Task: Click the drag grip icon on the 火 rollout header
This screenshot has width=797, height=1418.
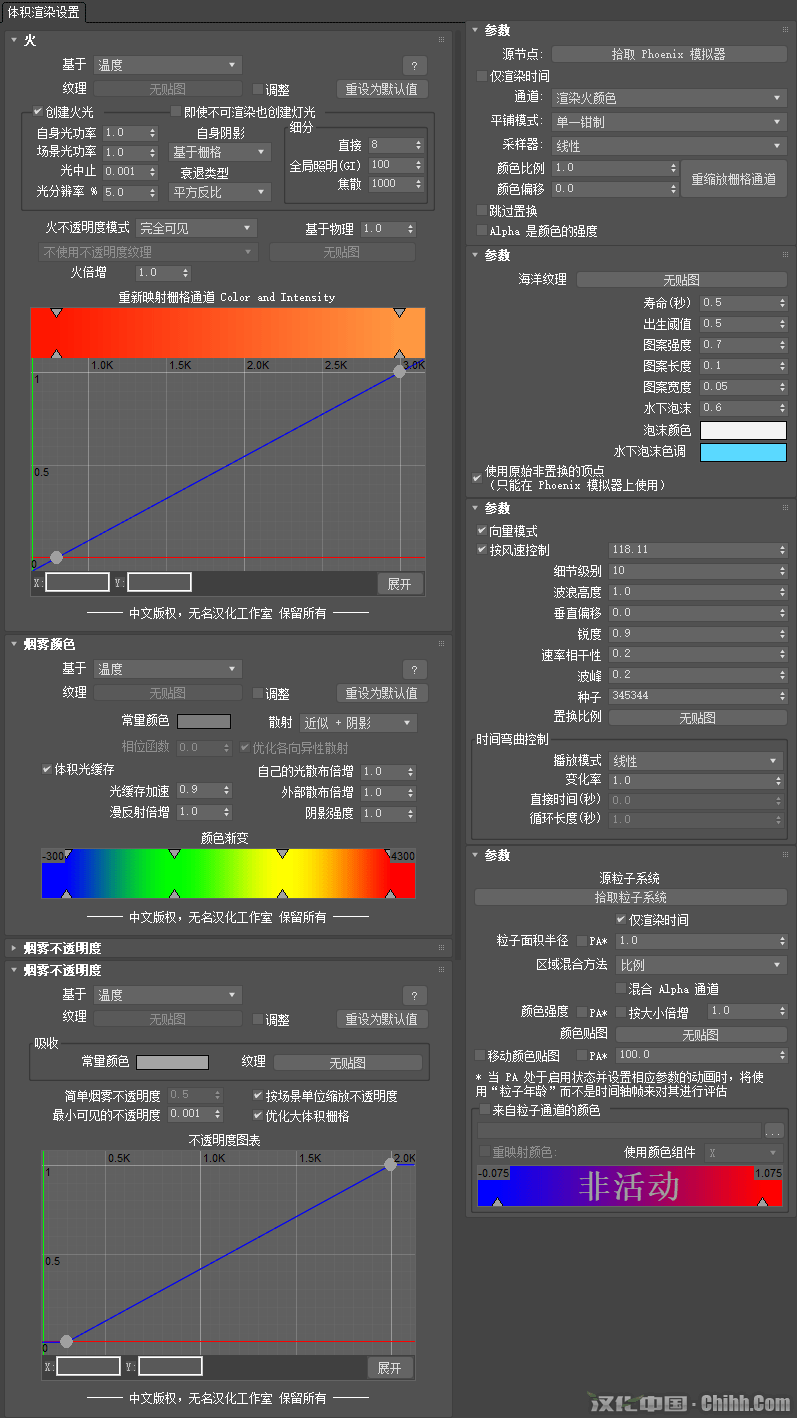Action: click(x=441, y=40)
